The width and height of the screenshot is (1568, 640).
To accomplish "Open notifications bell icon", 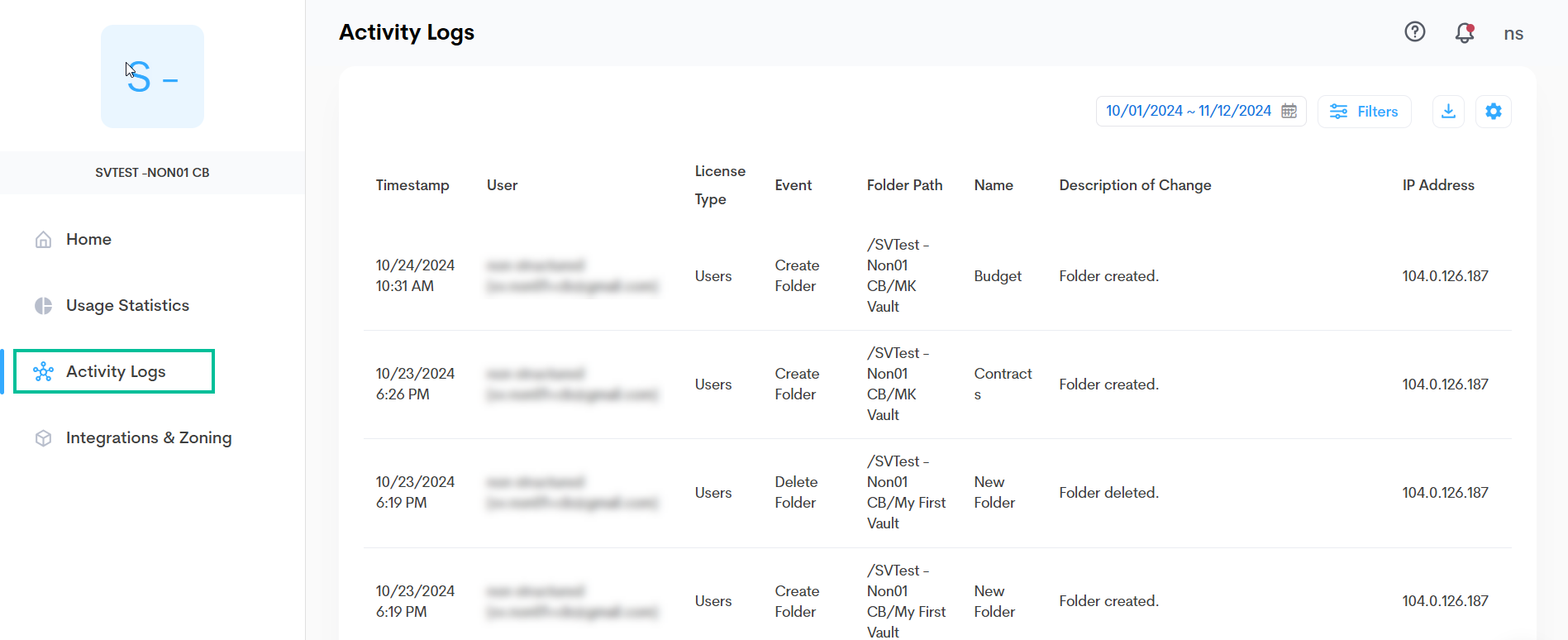I will [x=1465, y=32].
